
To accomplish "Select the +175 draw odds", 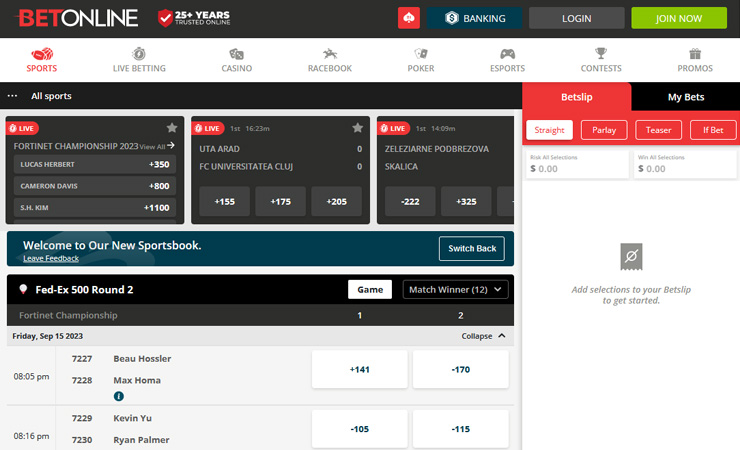I will click(280, 201).
